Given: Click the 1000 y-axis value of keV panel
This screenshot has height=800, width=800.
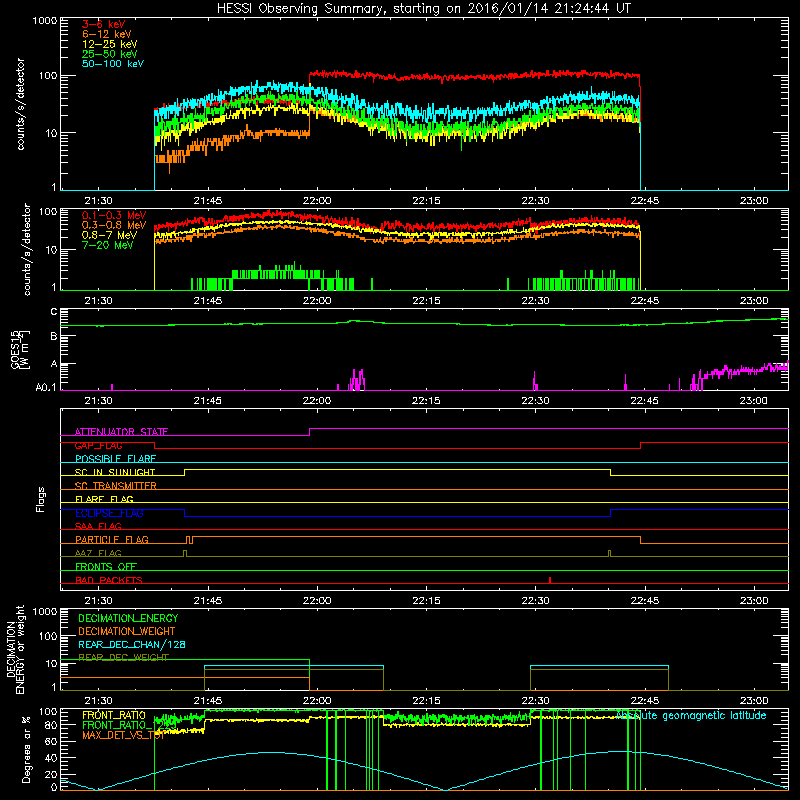Looking at the screenshot, I should tap(44, 21).
